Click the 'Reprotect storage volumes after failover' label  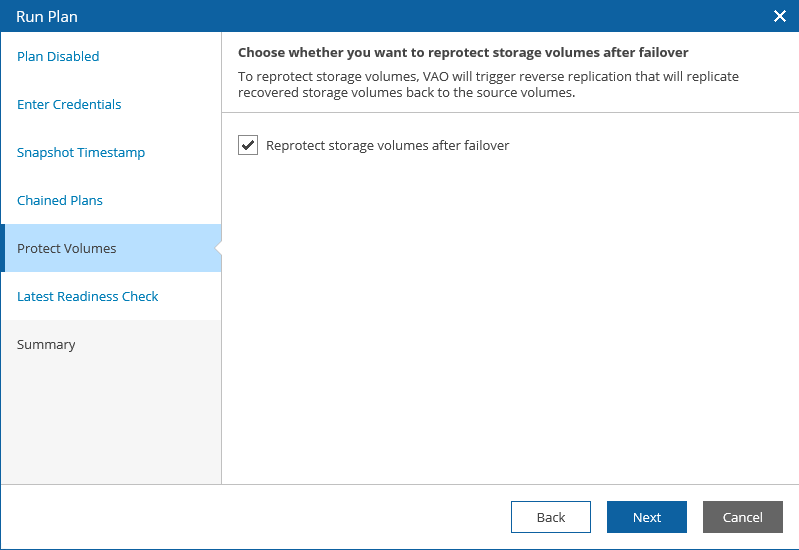point(388,146)
